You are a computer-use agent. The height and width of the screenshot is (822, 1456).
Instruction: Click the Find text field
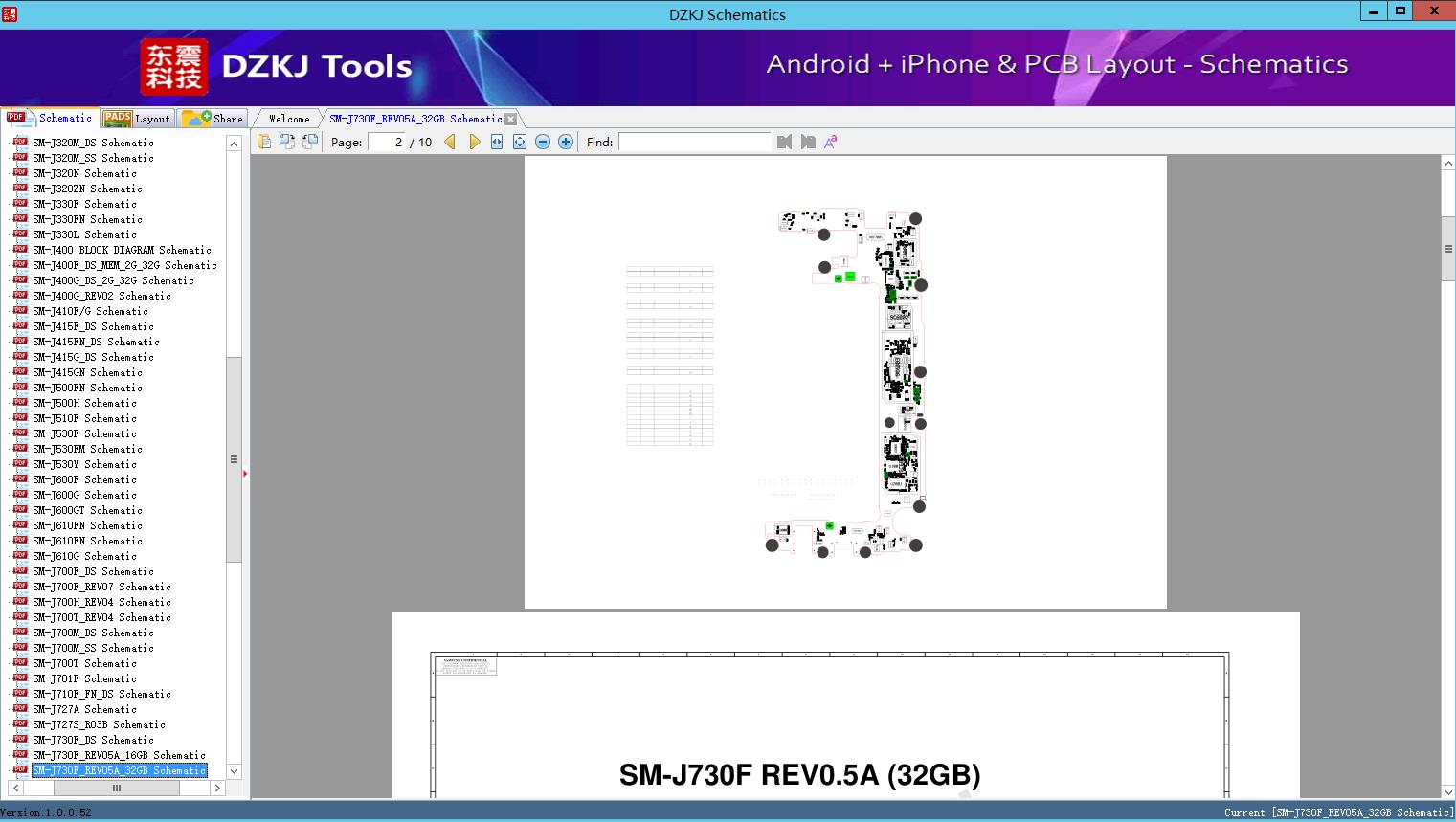tap(695, 142)
